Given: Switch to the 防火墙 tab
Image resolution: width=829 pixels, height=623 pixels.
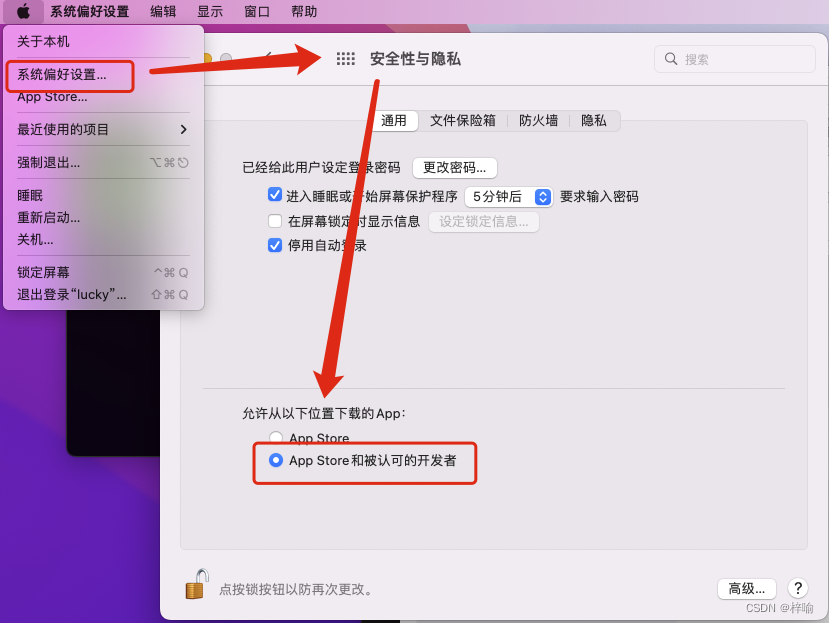Looking at the screenshot, I should point(538,121).
